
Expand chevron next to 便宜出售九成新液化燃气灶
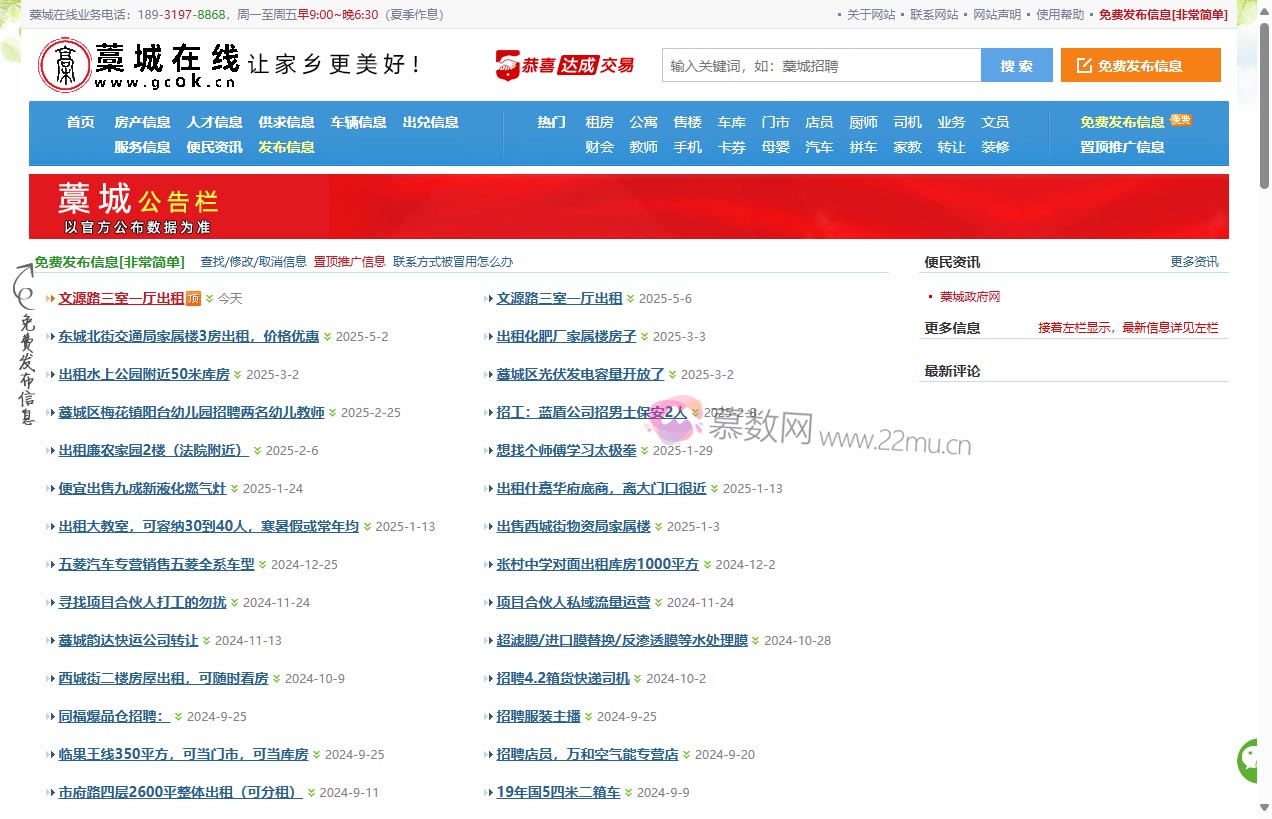235,489
